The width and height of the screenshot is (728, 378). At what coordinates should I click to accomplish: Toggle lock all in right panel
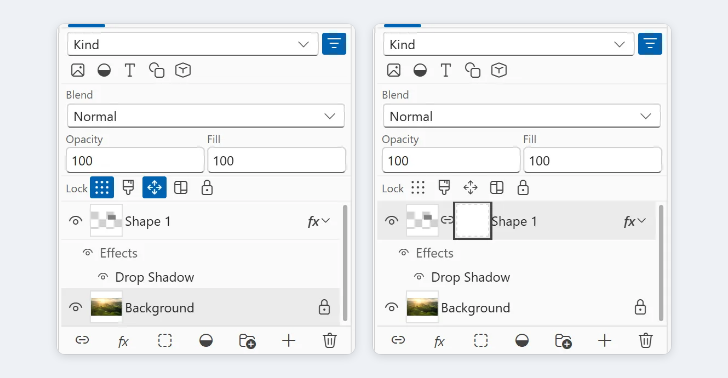pos(523,188)
